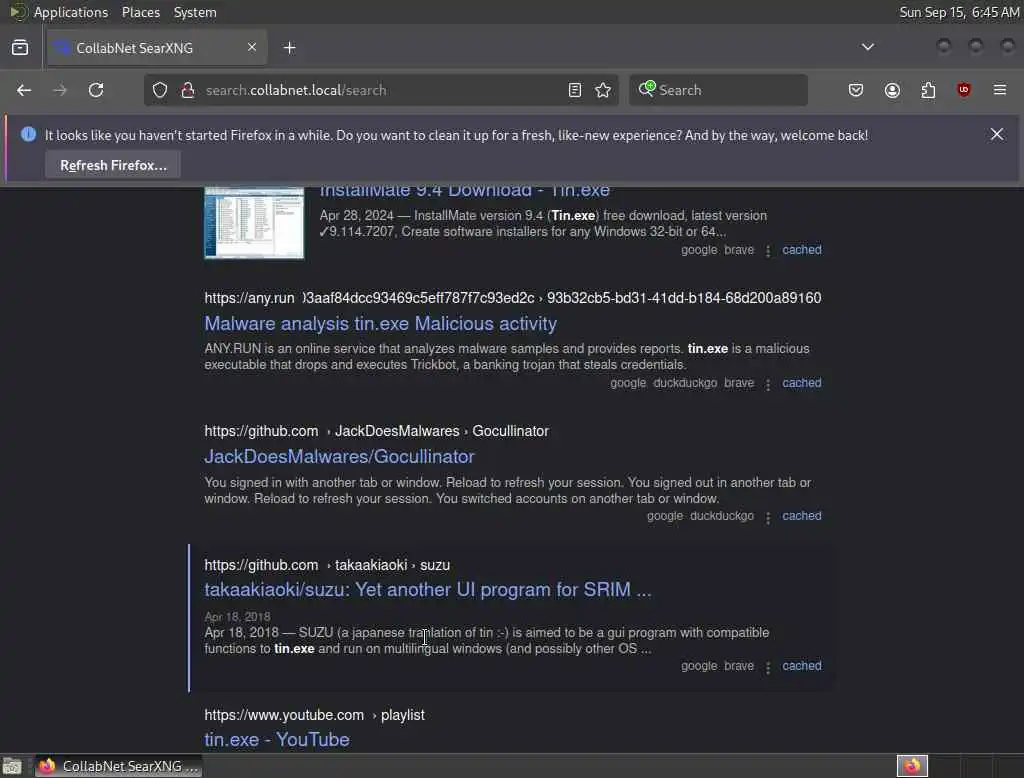Open Malware analysis tin.exe result

click(381, 323)
